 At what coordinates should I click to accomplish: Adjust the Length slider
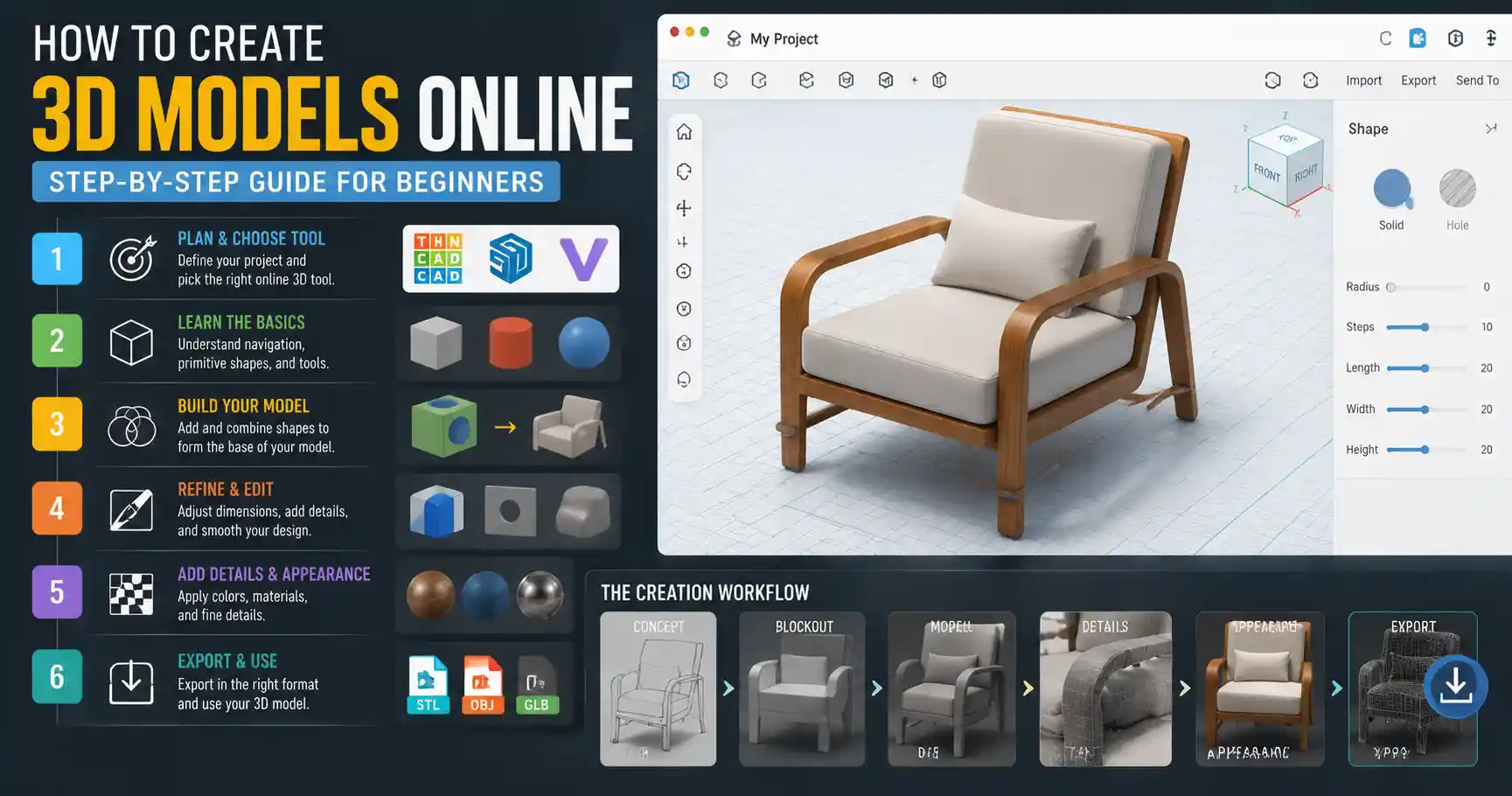pos(1426,368)
